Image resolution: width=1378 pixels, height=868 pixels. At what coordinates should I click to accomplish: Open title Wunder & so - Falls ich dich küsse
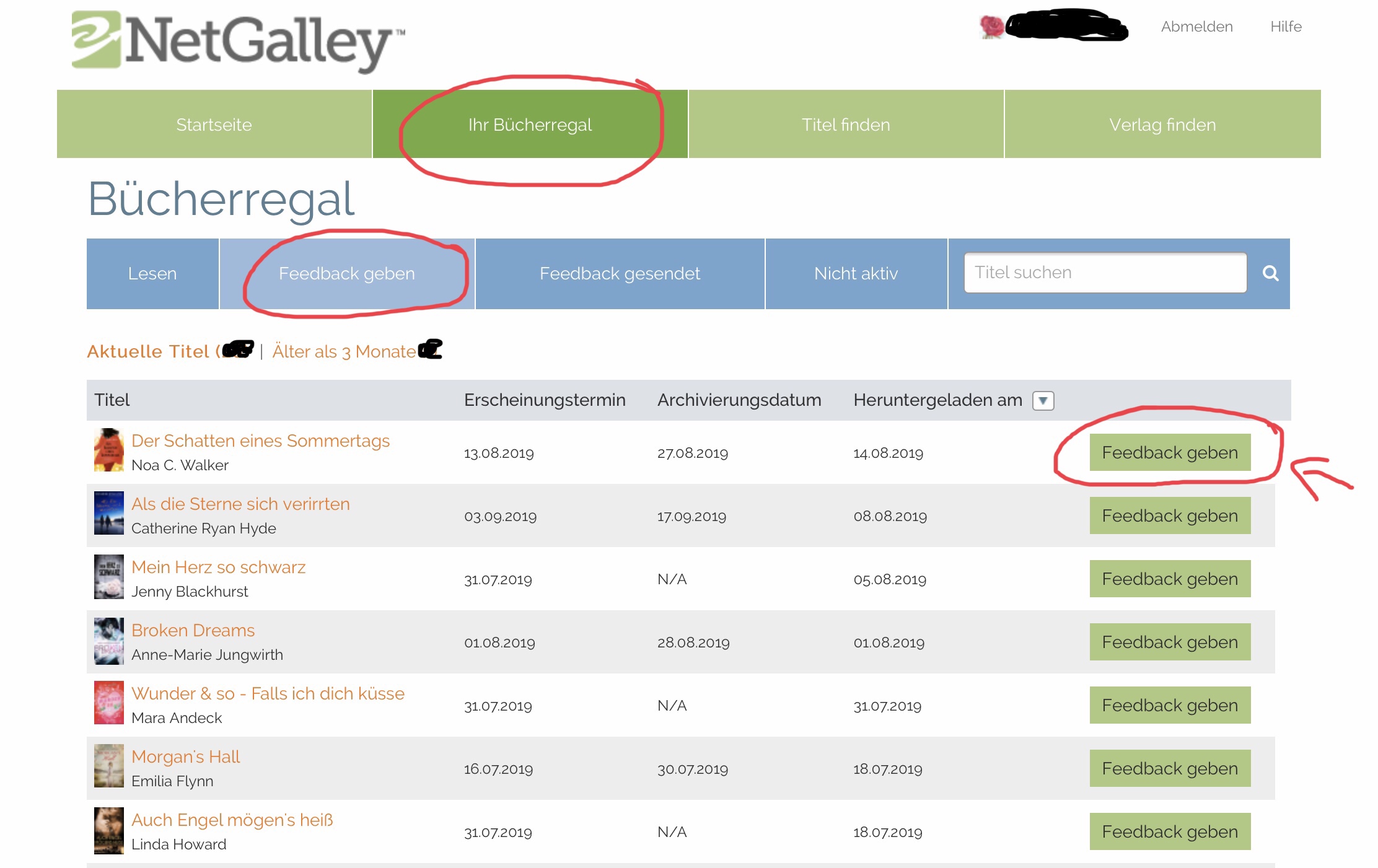tap(268, 693)
